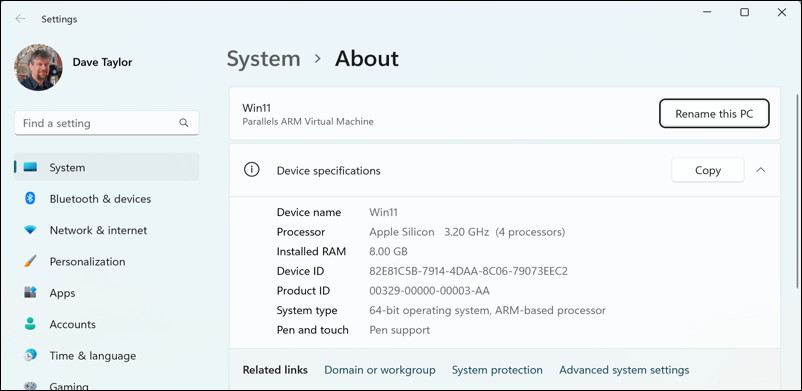Go to System in the breadcrumb

coord(263,58)
